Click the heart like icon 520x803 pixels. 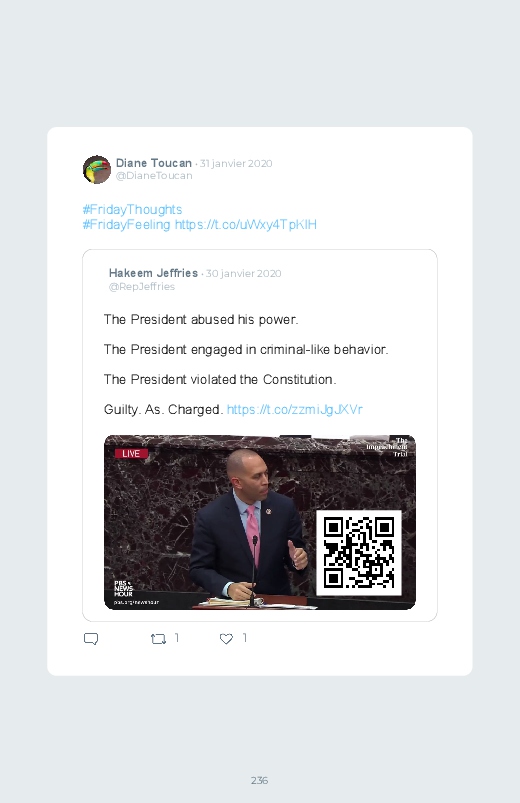(226, 639)
